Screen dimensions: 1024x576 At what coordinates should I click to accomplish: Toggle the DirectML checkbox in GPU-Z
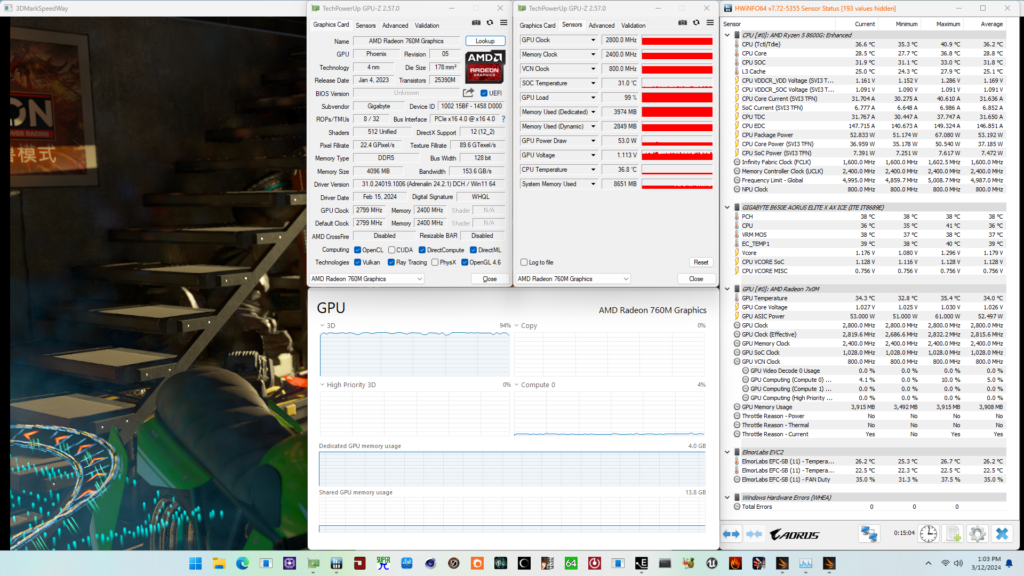click(473, 249)
